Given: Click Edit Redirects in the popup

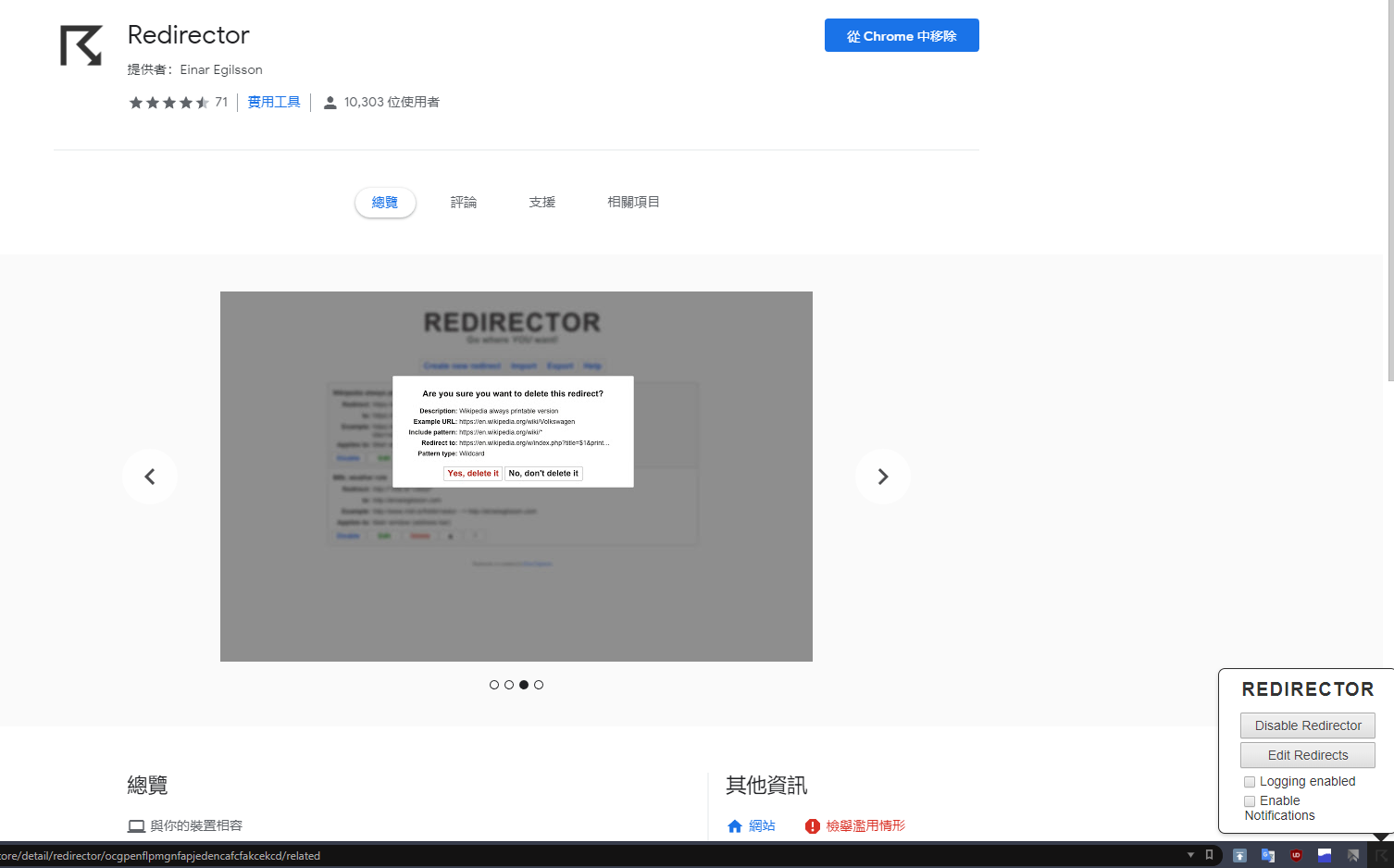Looking at the screenshot, I should point(1308,755).
